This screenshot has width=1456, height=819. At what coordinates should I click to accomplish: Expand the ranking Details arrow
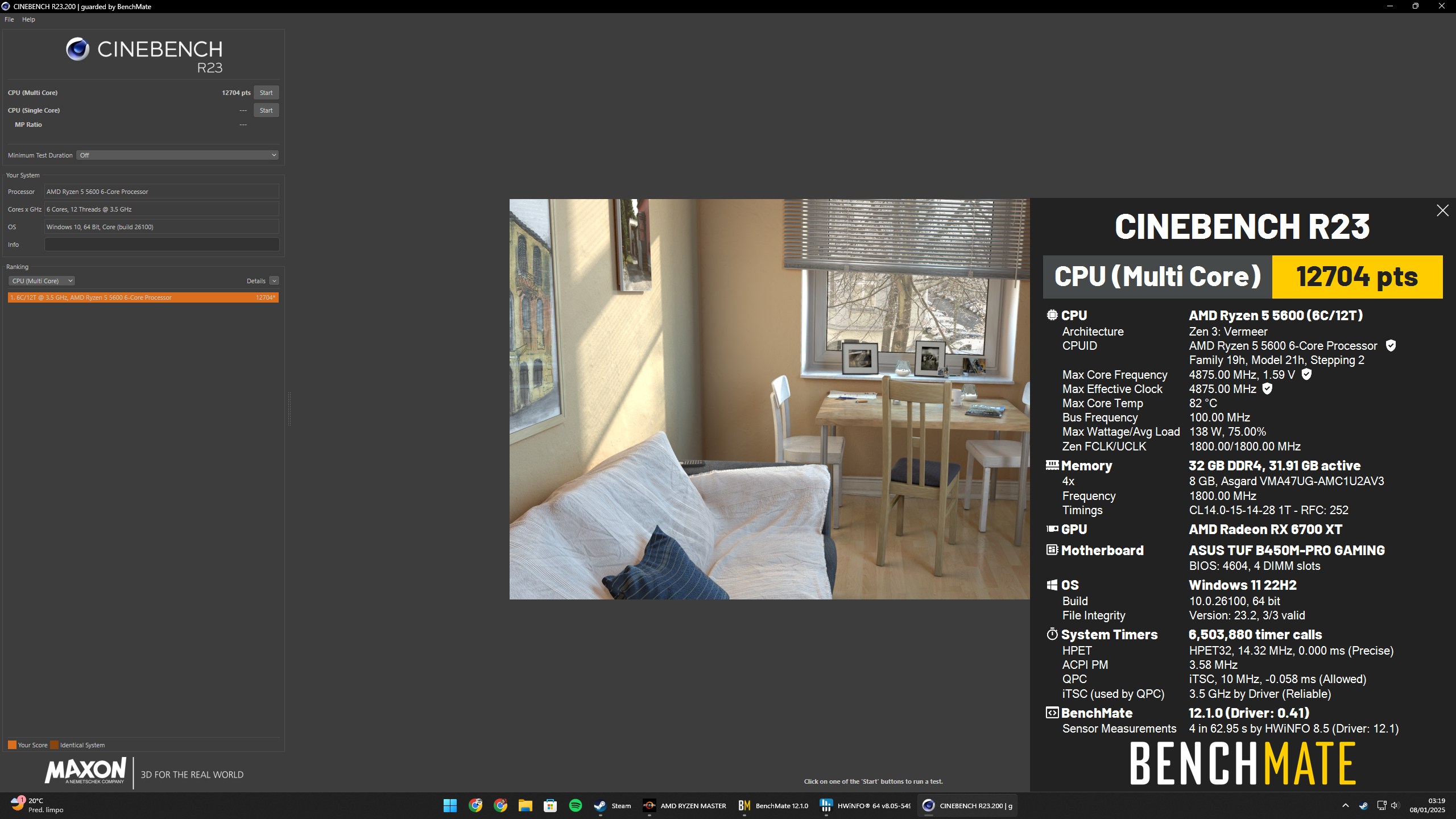pos(274,281)
